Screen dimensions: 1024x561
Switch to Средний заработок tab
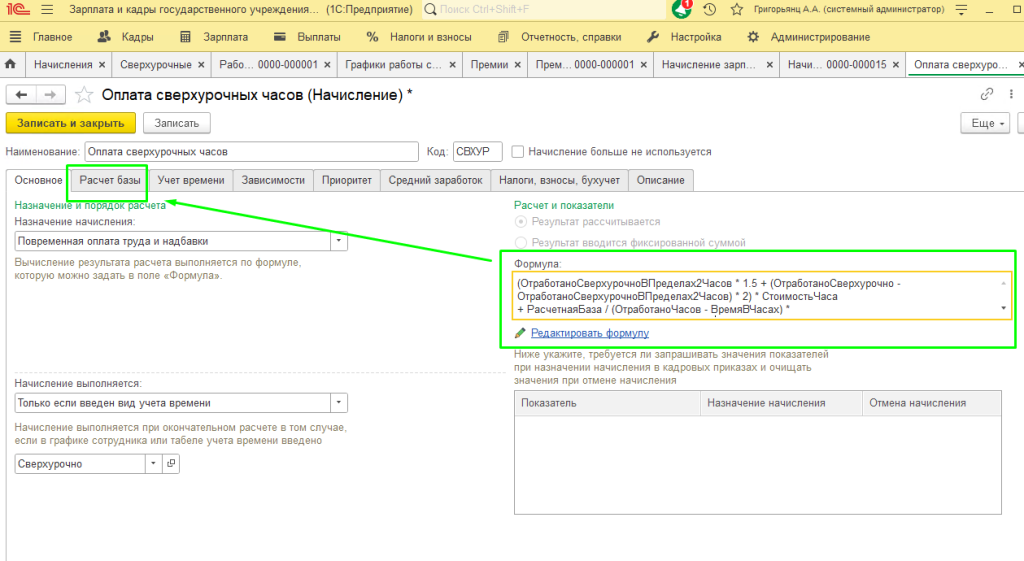(436, 180)
